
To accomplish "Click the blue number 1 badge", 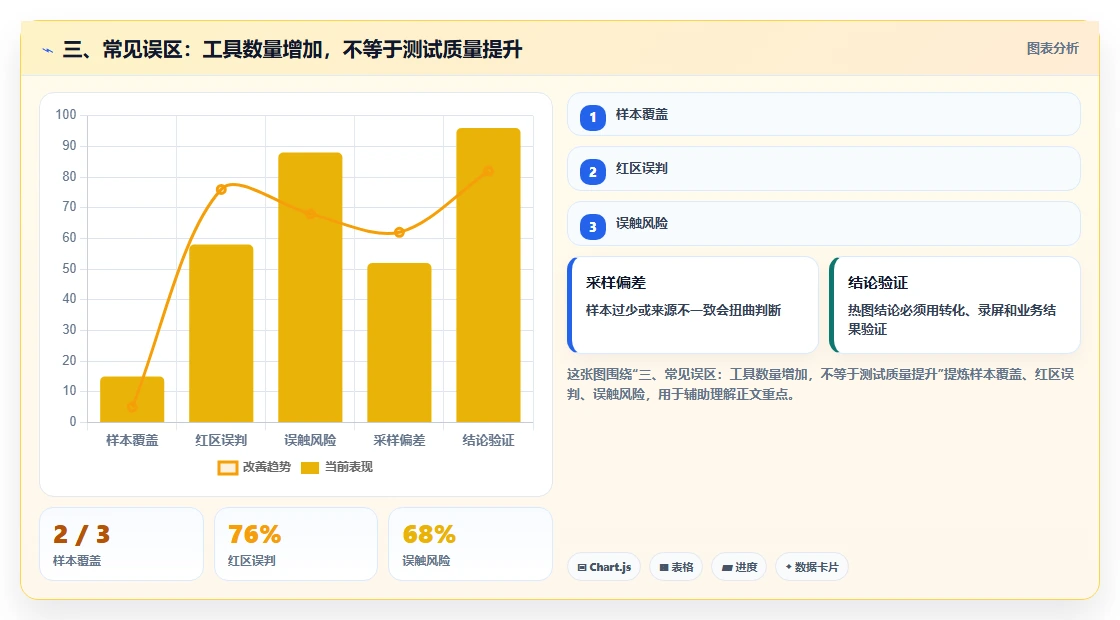I will pyautogui.click(x=592, y=117).
